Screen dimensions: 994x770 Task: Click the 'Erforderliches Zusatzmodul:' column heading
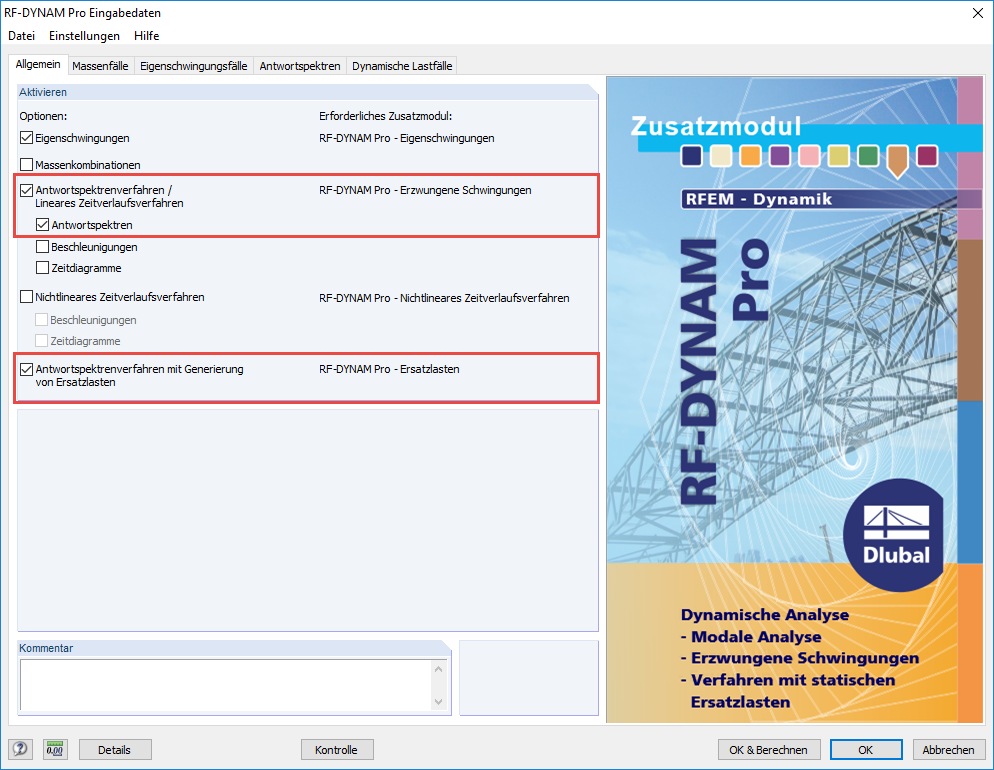click(385, 116)
